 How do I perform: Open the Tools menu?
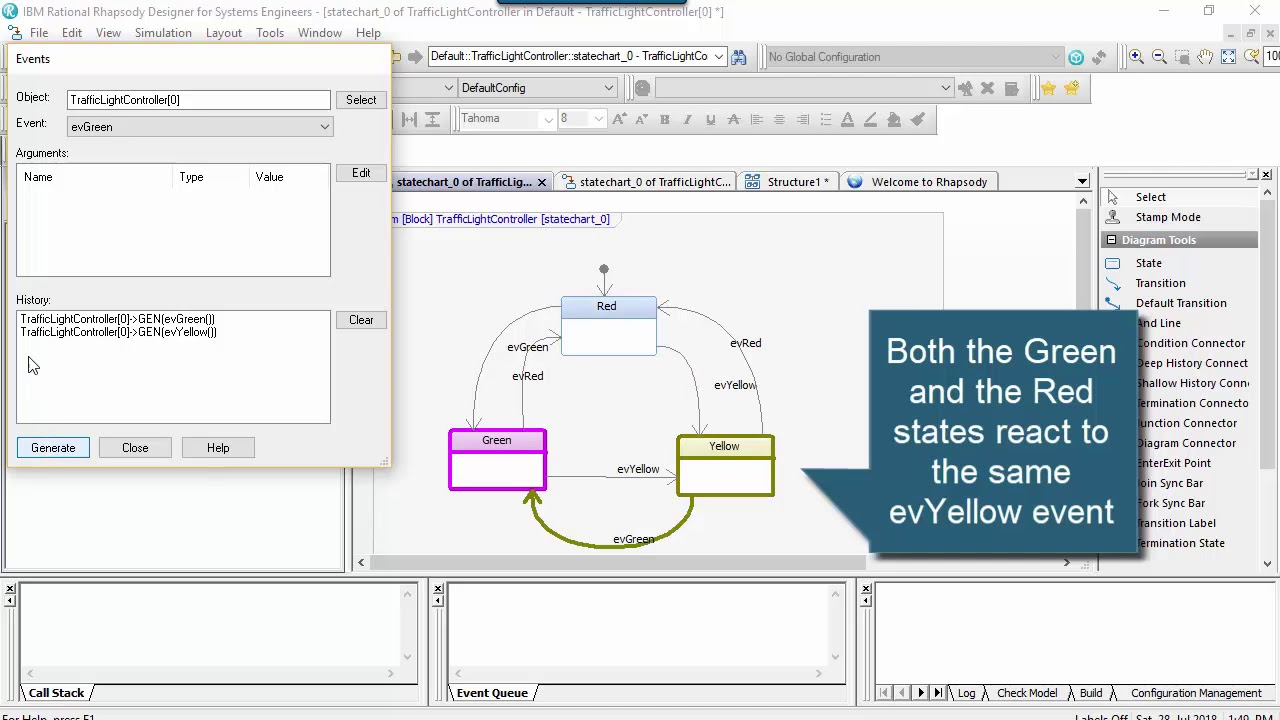coord(270,33)
